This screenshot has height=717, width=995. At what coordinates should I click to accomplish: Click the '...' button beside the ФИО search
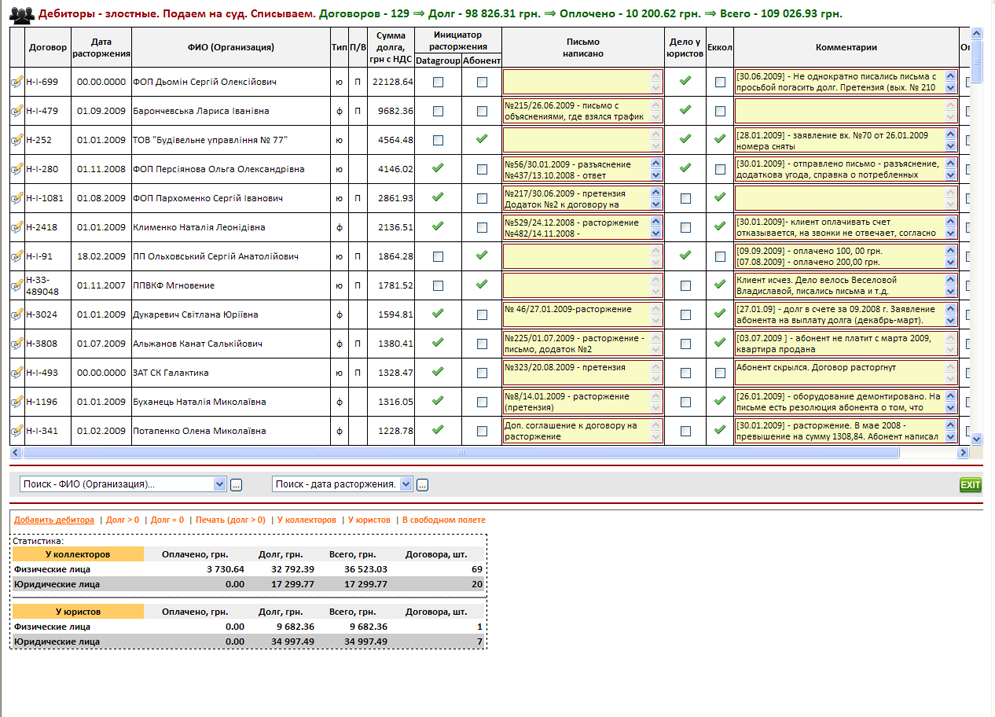click(x=237, y=485)
